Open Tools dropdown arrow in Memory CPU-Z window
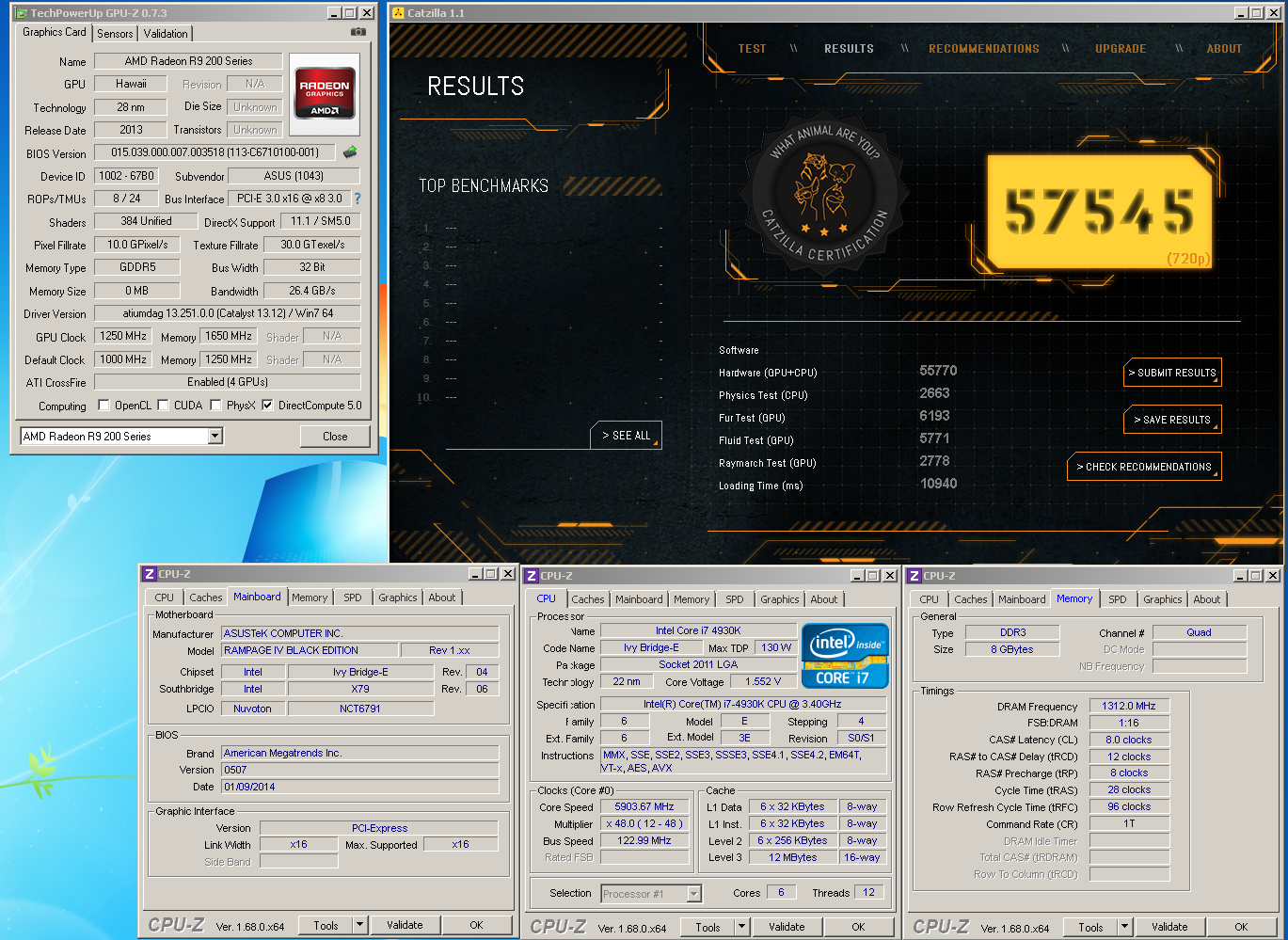This screenshot has height=940, width=1288. [1124, 927]
